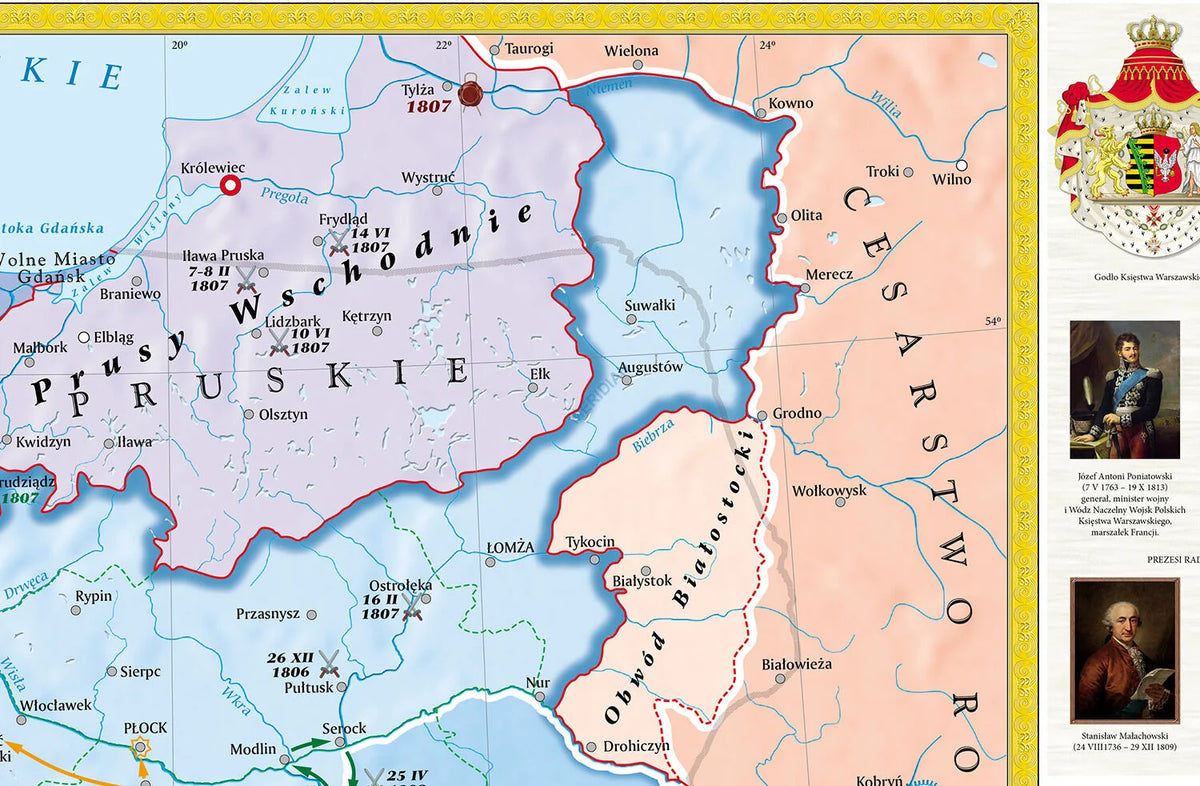Screen dimensions: 1200x786
Task: Click the Augustów city label
Action: pos(650,367)
